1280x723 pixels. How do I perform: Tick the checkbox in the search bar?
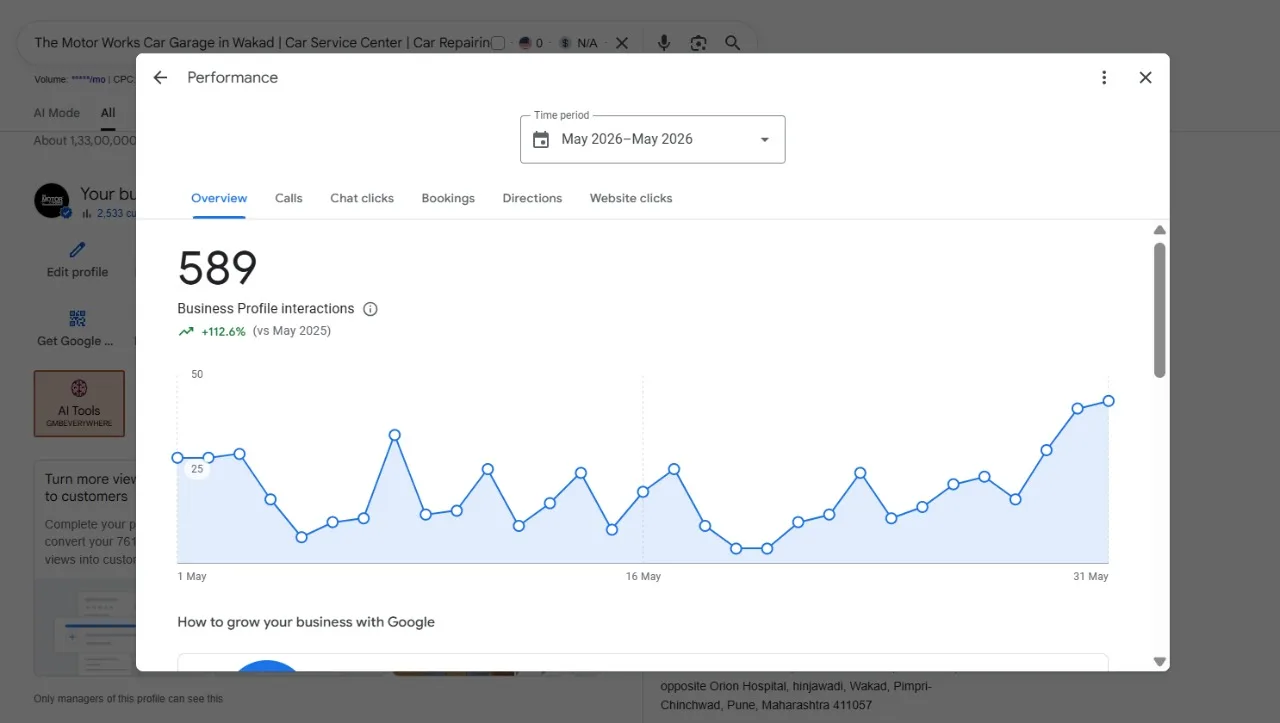coord(498,43)
